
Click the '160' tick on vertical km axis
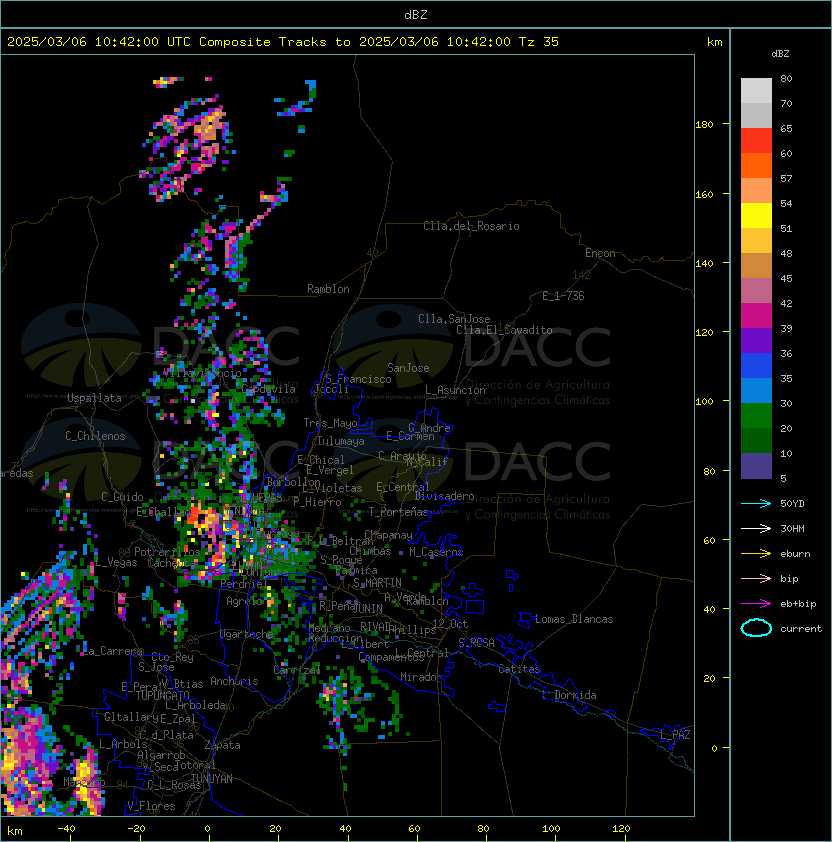[704, 194]
